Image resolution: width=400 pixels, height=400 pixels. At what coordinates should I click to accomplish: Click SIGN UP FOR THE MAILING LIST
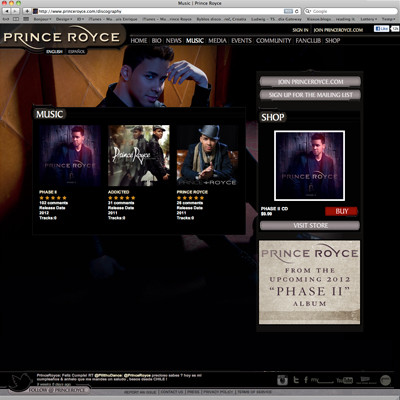(x=310, y=95)
